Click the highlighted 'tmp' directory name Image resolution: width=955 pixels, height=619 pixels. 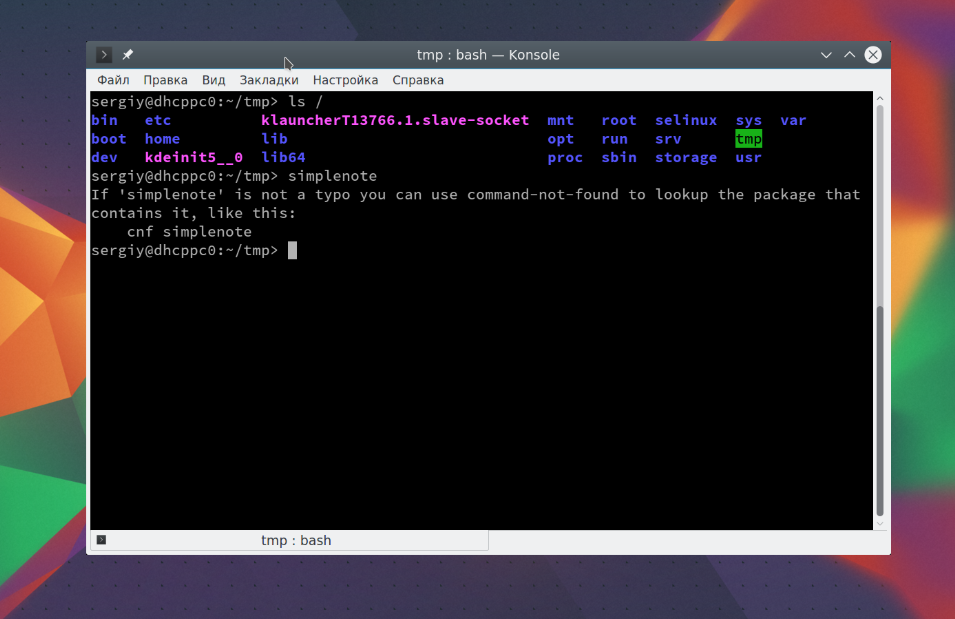click(x=749, y=139)
